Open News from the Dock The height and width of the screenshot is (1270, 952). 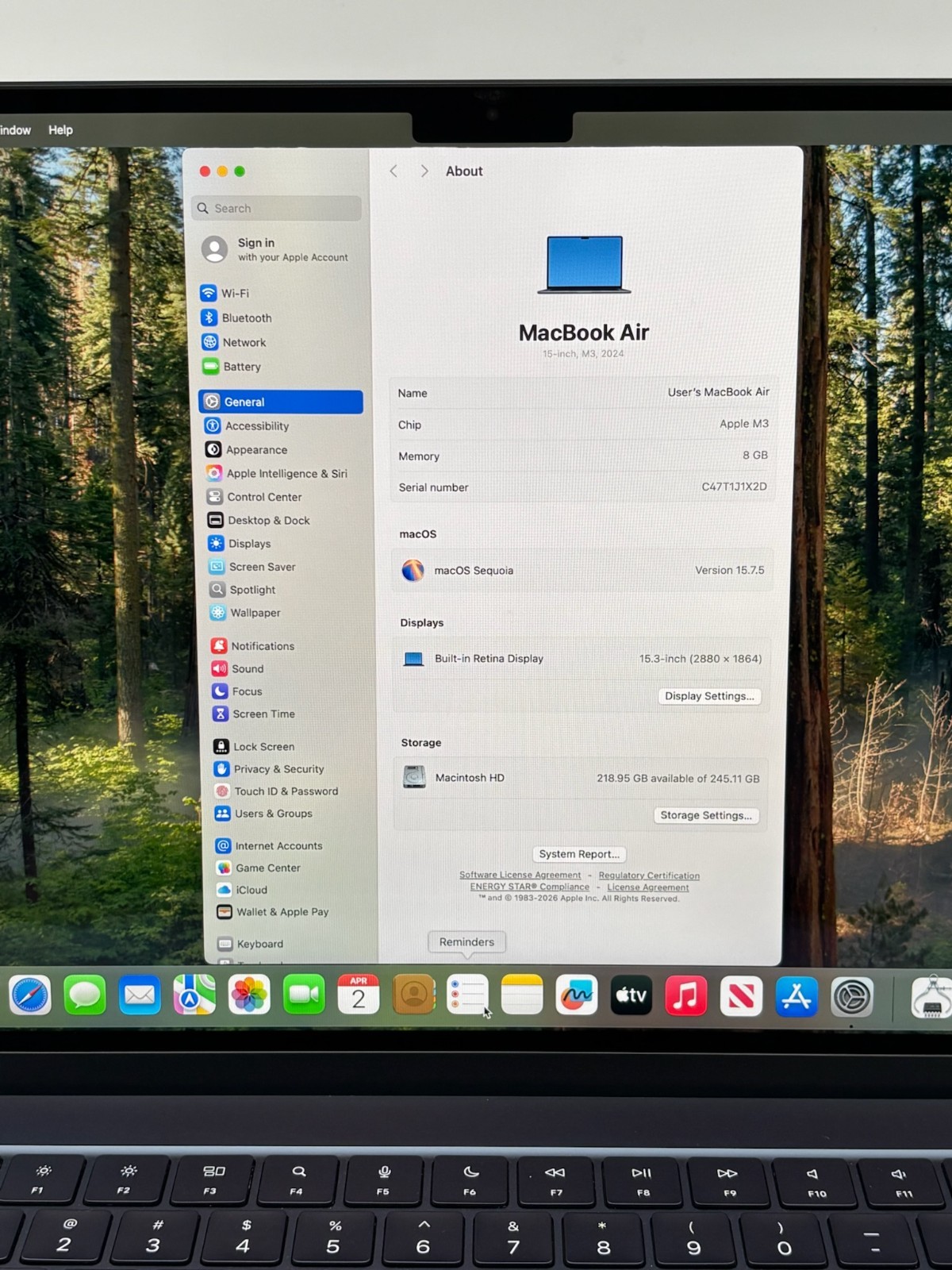coord(741,996)
